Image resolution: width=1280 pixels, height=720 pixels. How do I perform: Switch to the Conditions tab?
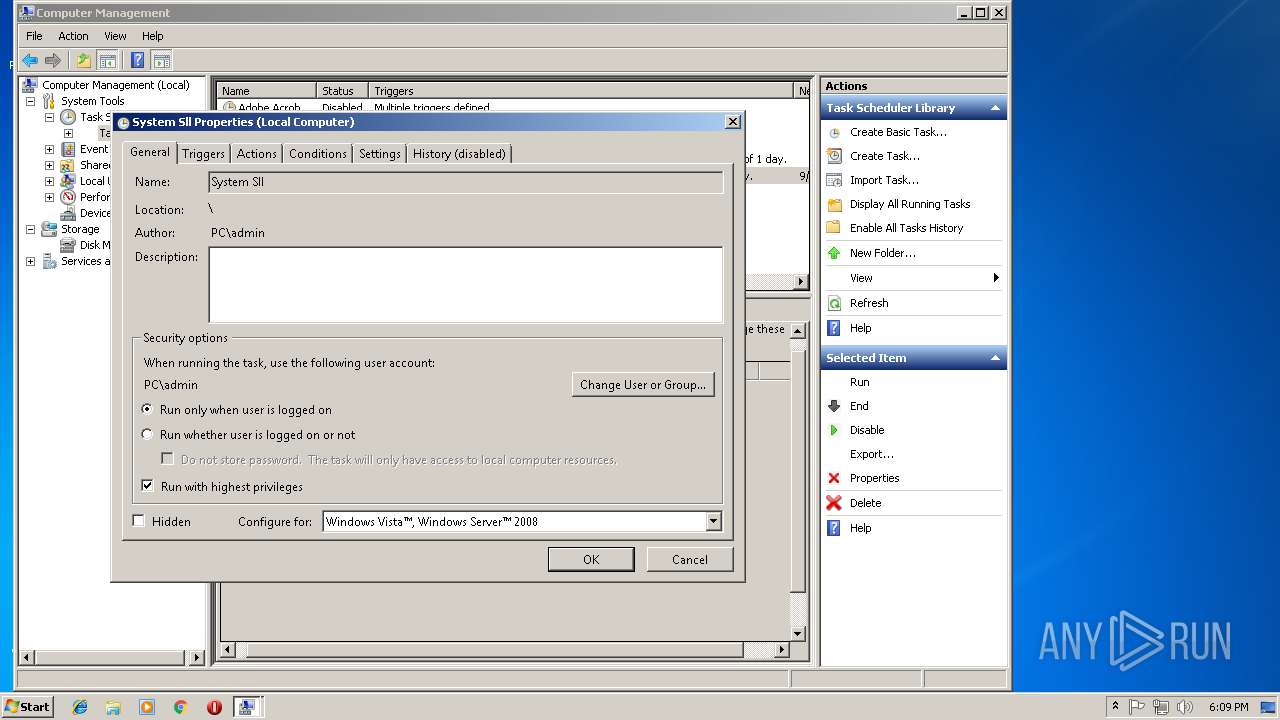tap(317, 153)
